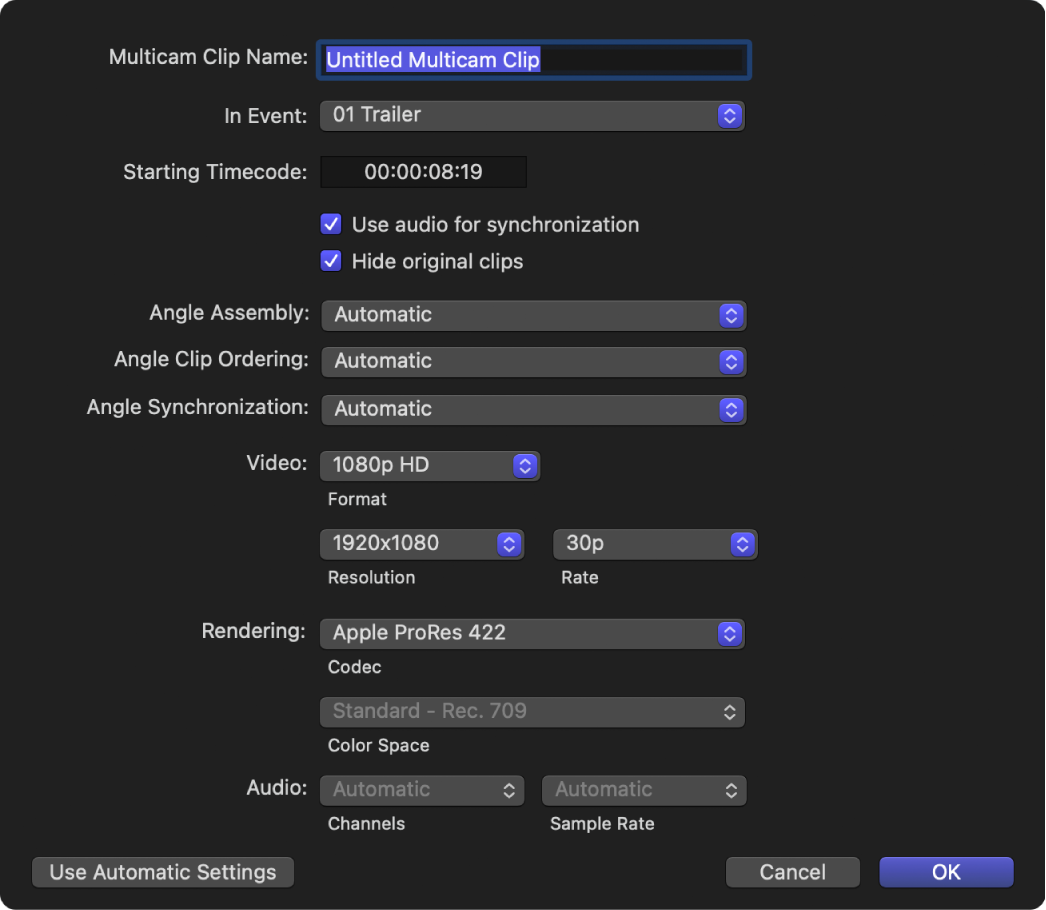Open the Rate dropdown showing 30p
This screenshot has height=910, width=1046.
[x=655, y=544]
